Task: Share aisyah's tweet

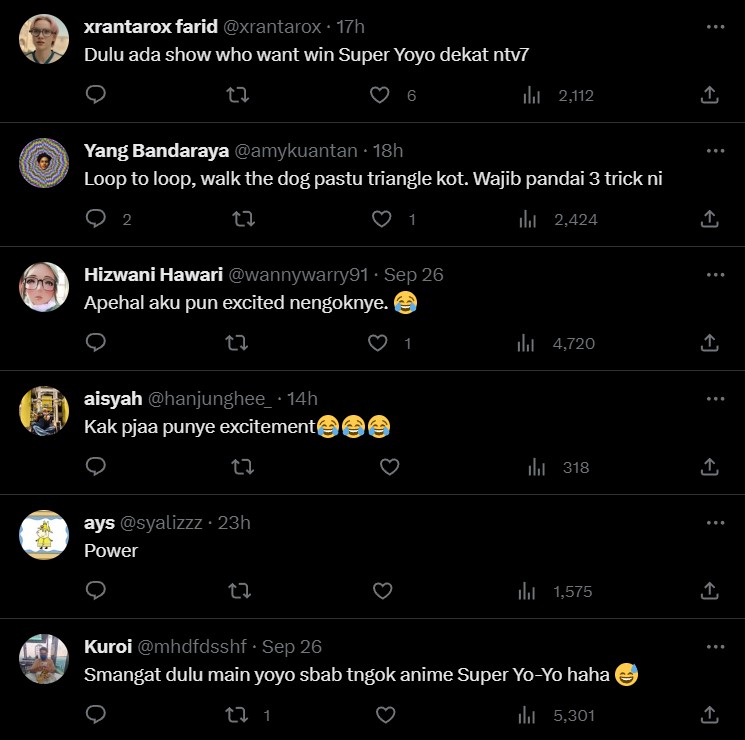Action: point(709,467)
